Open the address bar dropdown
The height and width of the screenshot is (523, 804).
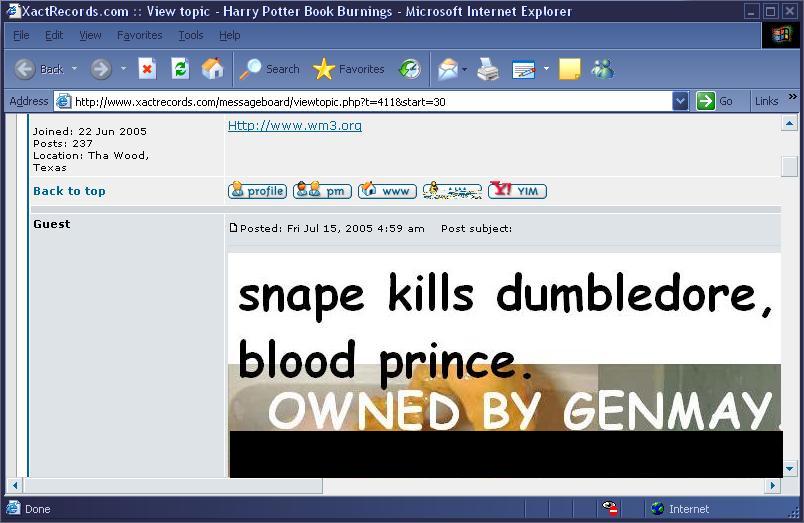coord(680,102)
